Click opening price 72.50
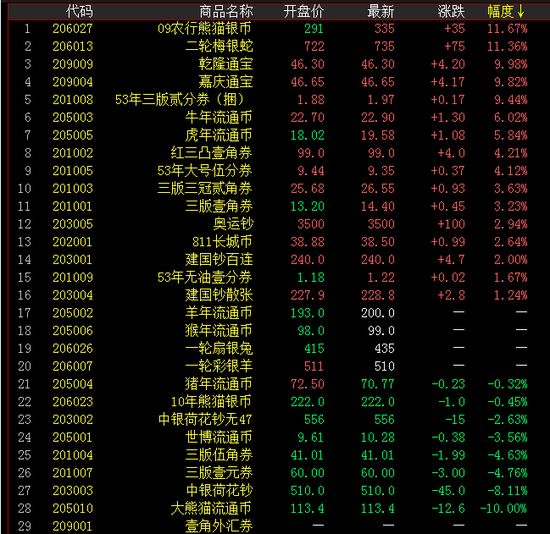The image size is (550, 534). [x=307, y=384]
